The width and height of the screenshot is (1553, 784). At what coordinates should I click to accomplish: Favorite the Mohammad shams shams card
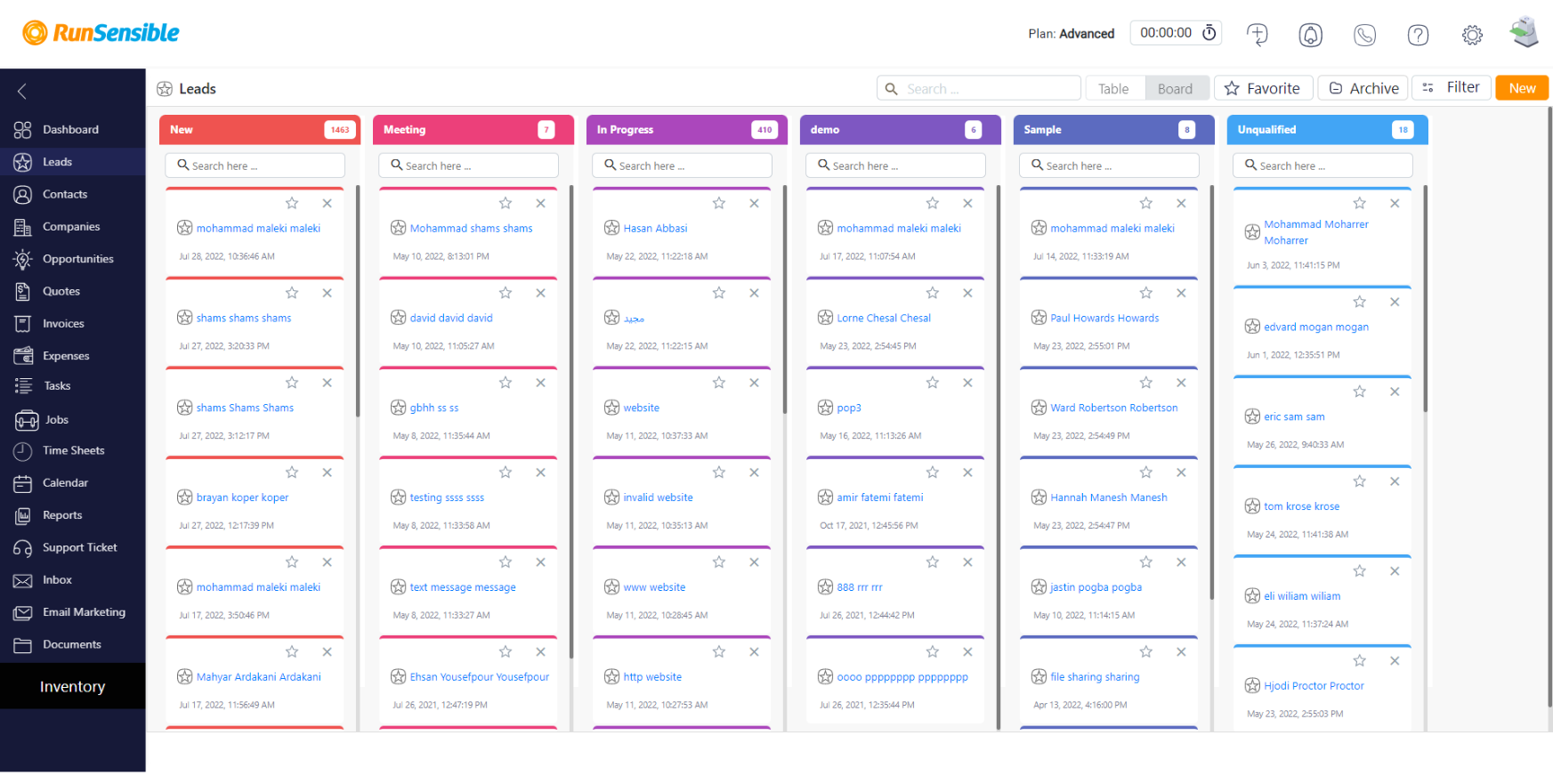506,204
